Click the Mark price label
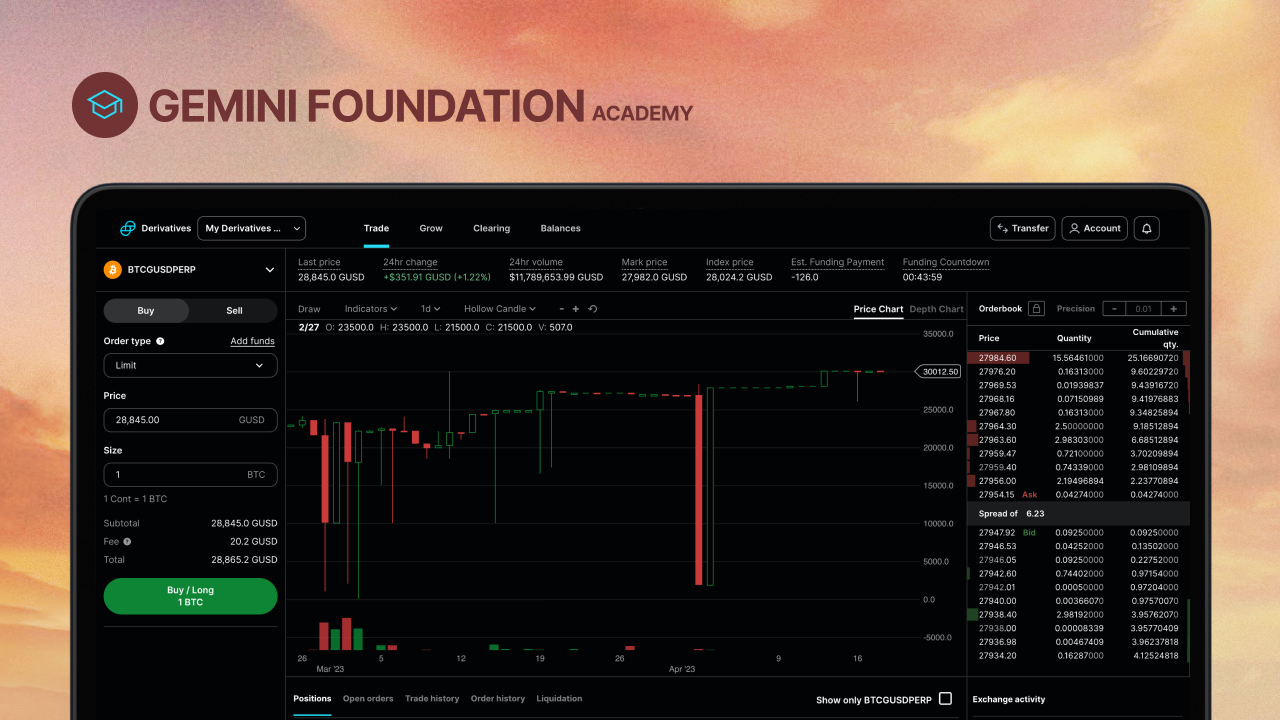Viewport: 1280px width, 720px height. pyautogui.click(x=644, y=262)
